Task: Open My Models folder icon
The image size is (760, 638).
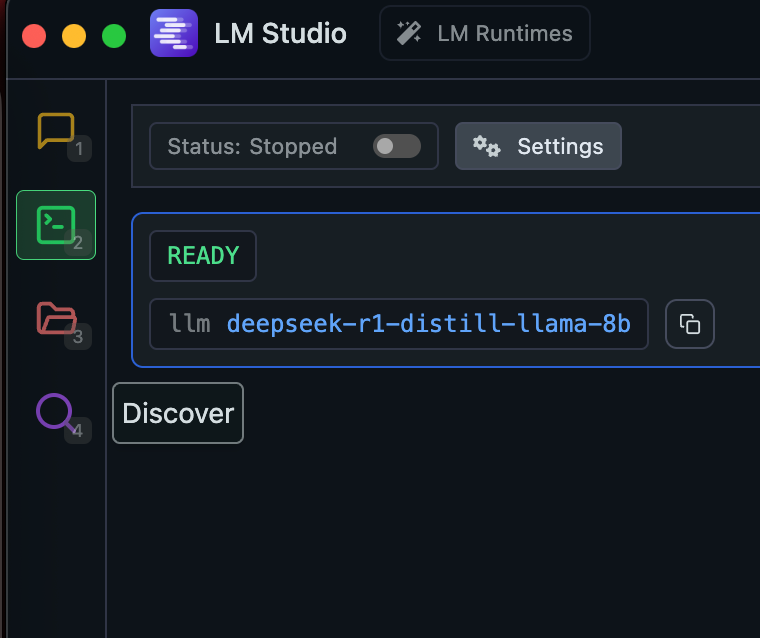Action: (57, 318)
